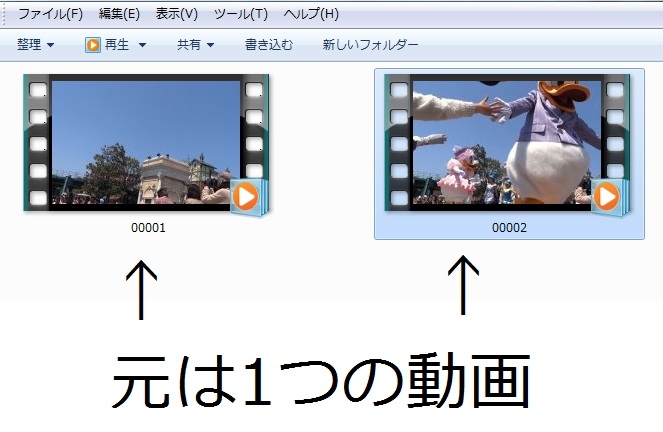663x432 pixels.
Task: Select the 00001 video thumbnail
Action: click(x=146, y=143)
